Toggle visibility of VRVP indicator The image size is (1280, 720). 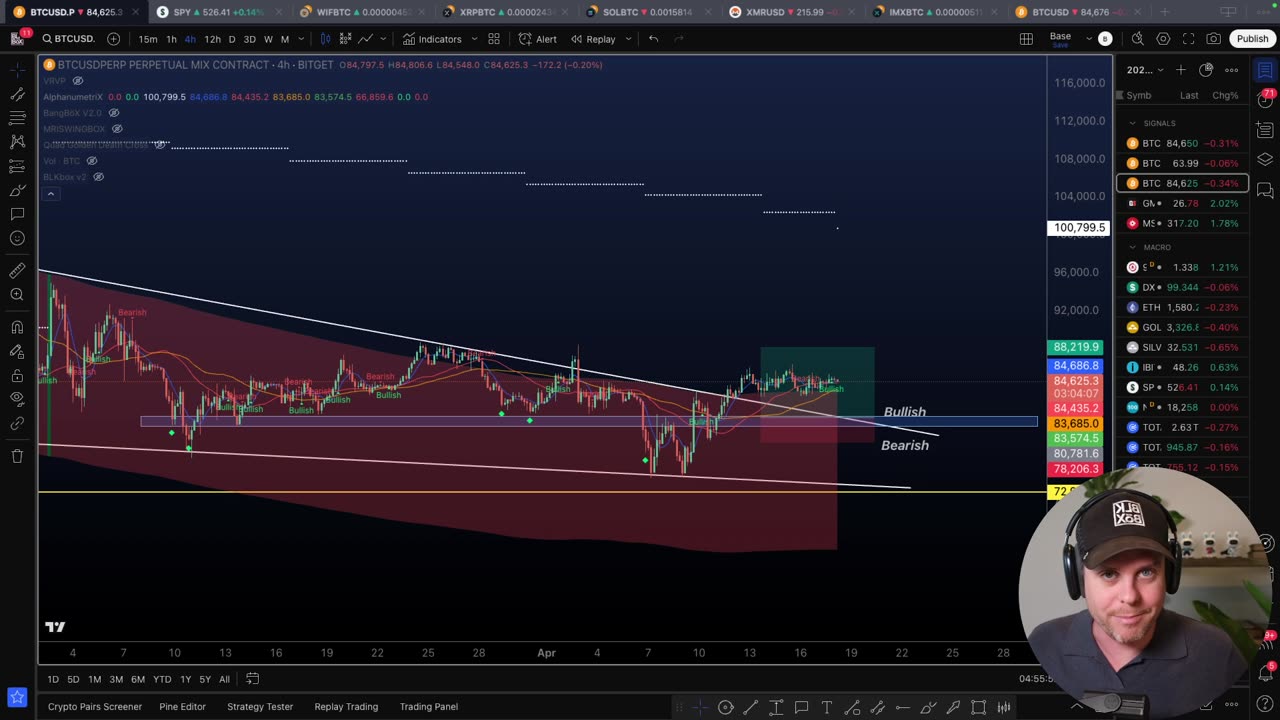[78, 81]
